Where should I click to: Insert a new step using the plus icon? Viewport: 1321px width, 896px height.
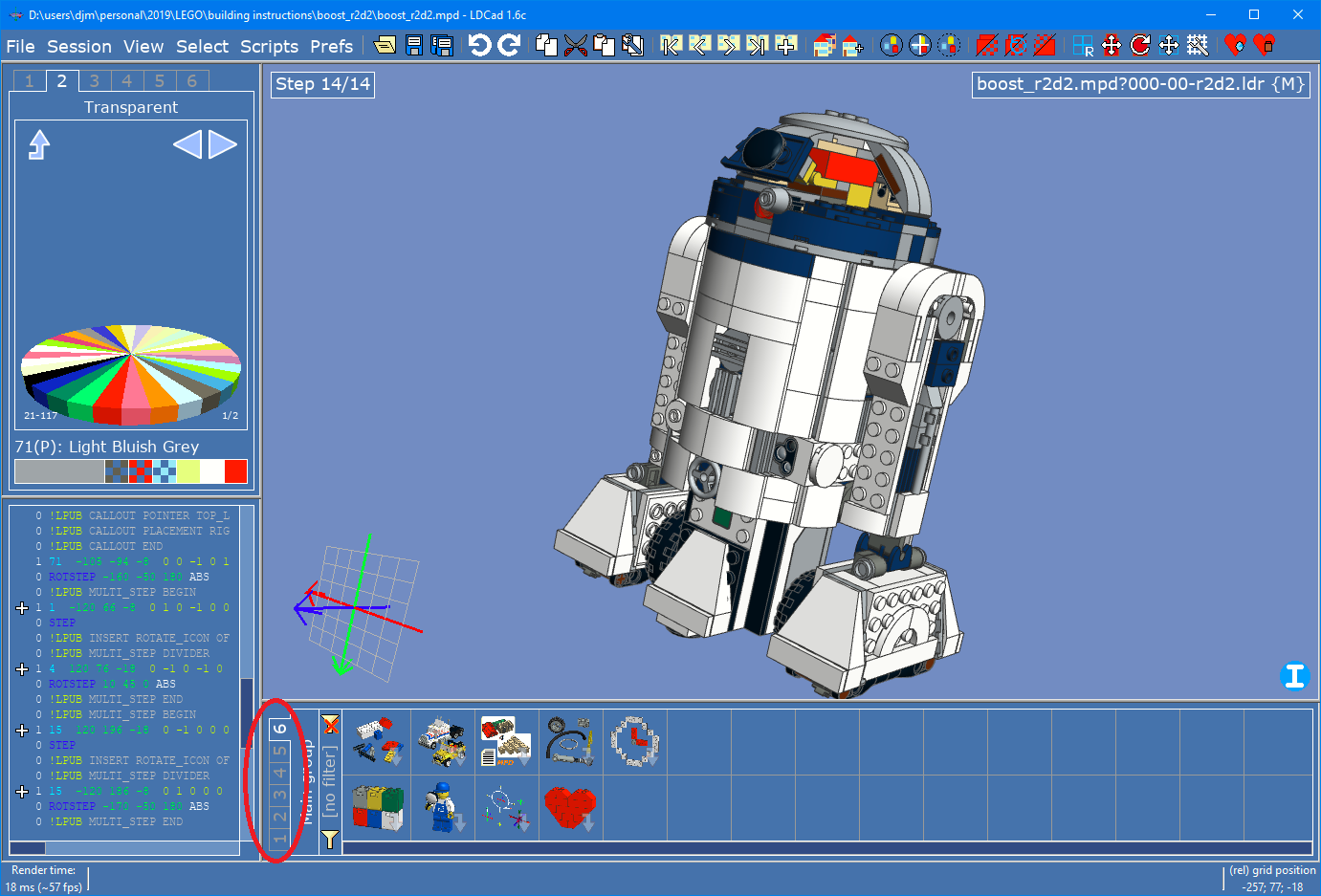(x=786, y=44)
